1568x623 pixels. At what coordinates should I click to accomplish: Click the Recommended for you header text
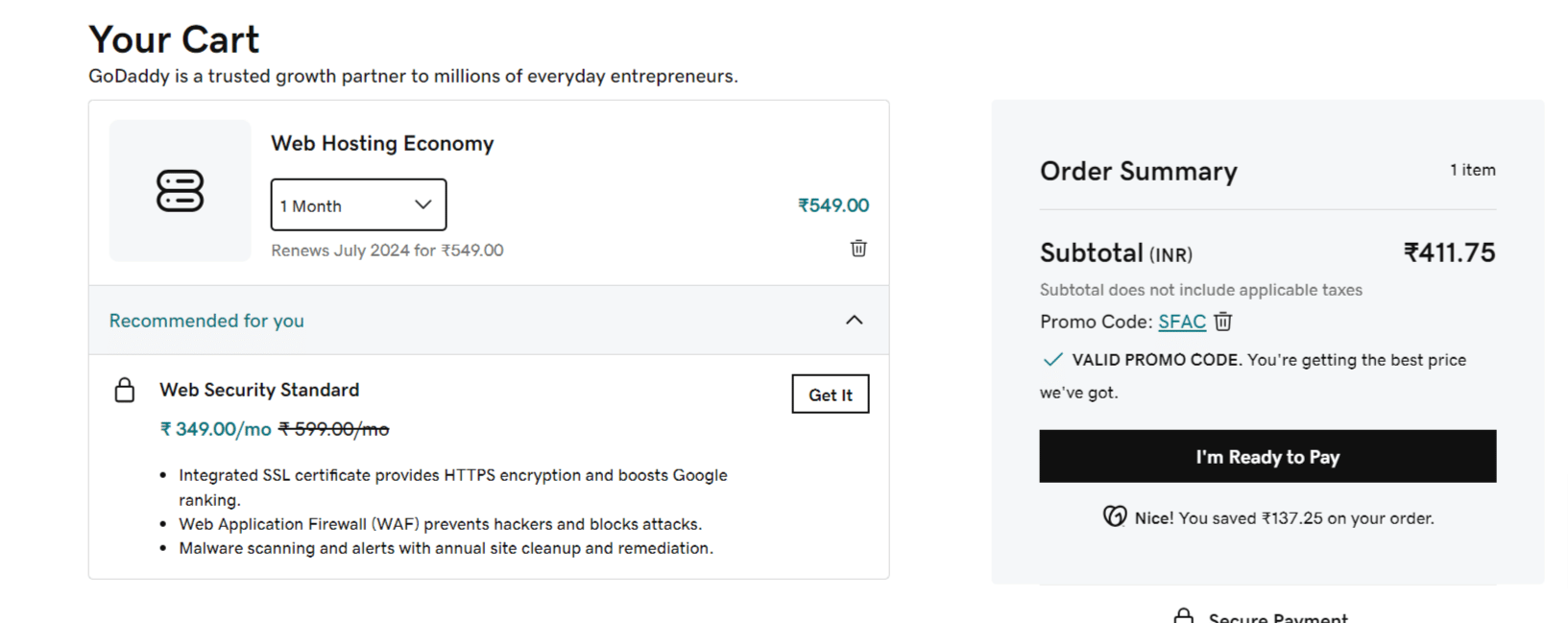[206, 321]
